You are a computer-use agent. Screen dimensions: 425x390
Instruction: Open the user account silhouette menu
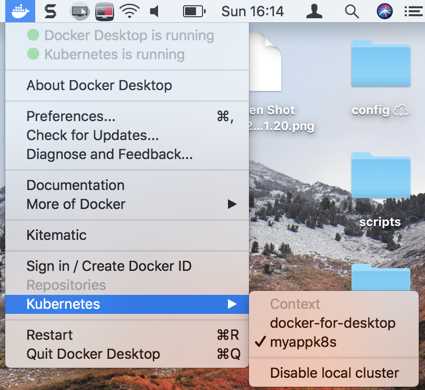pos(314,11)
